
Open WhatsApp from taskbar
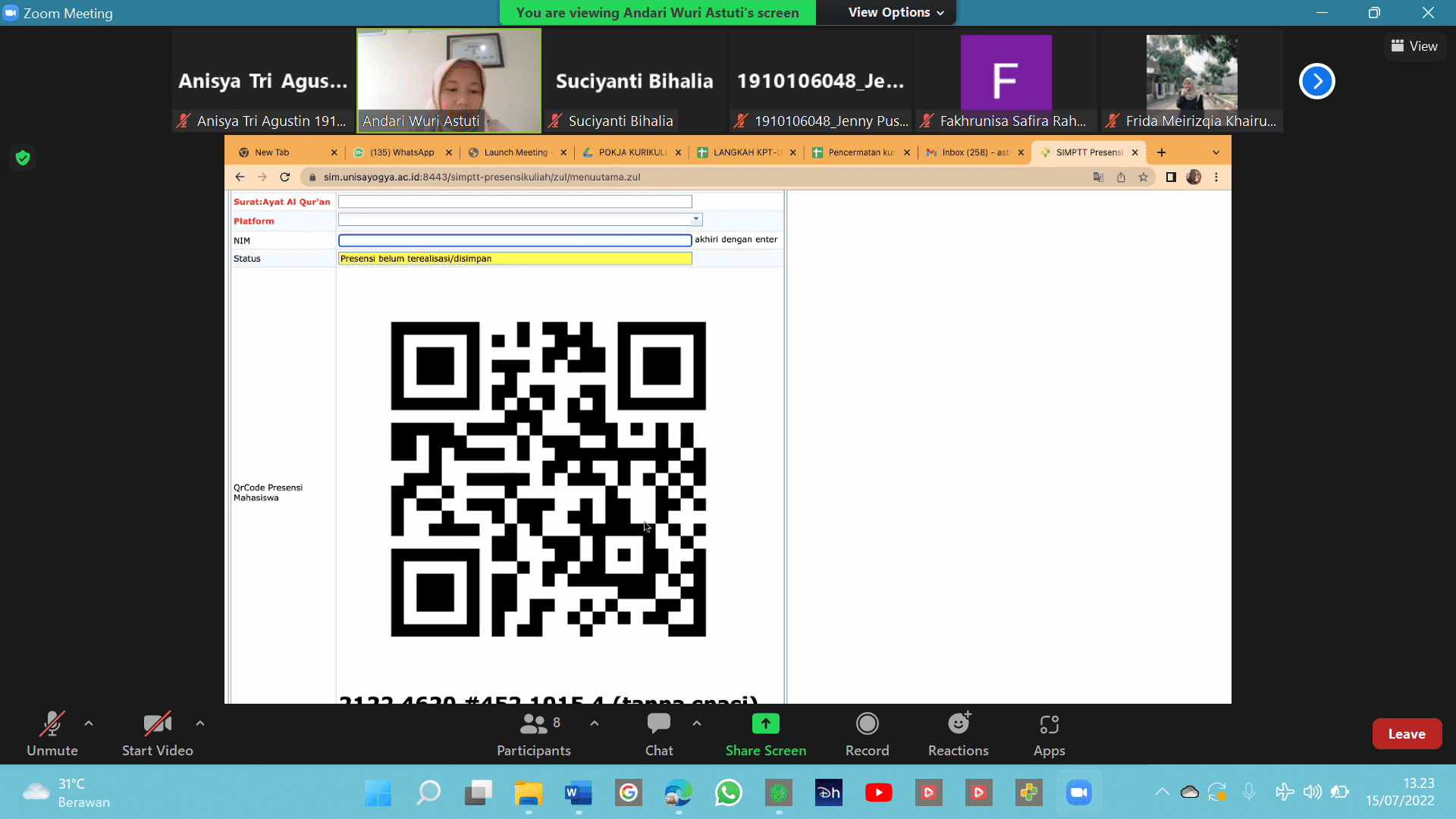click(729, 793)
